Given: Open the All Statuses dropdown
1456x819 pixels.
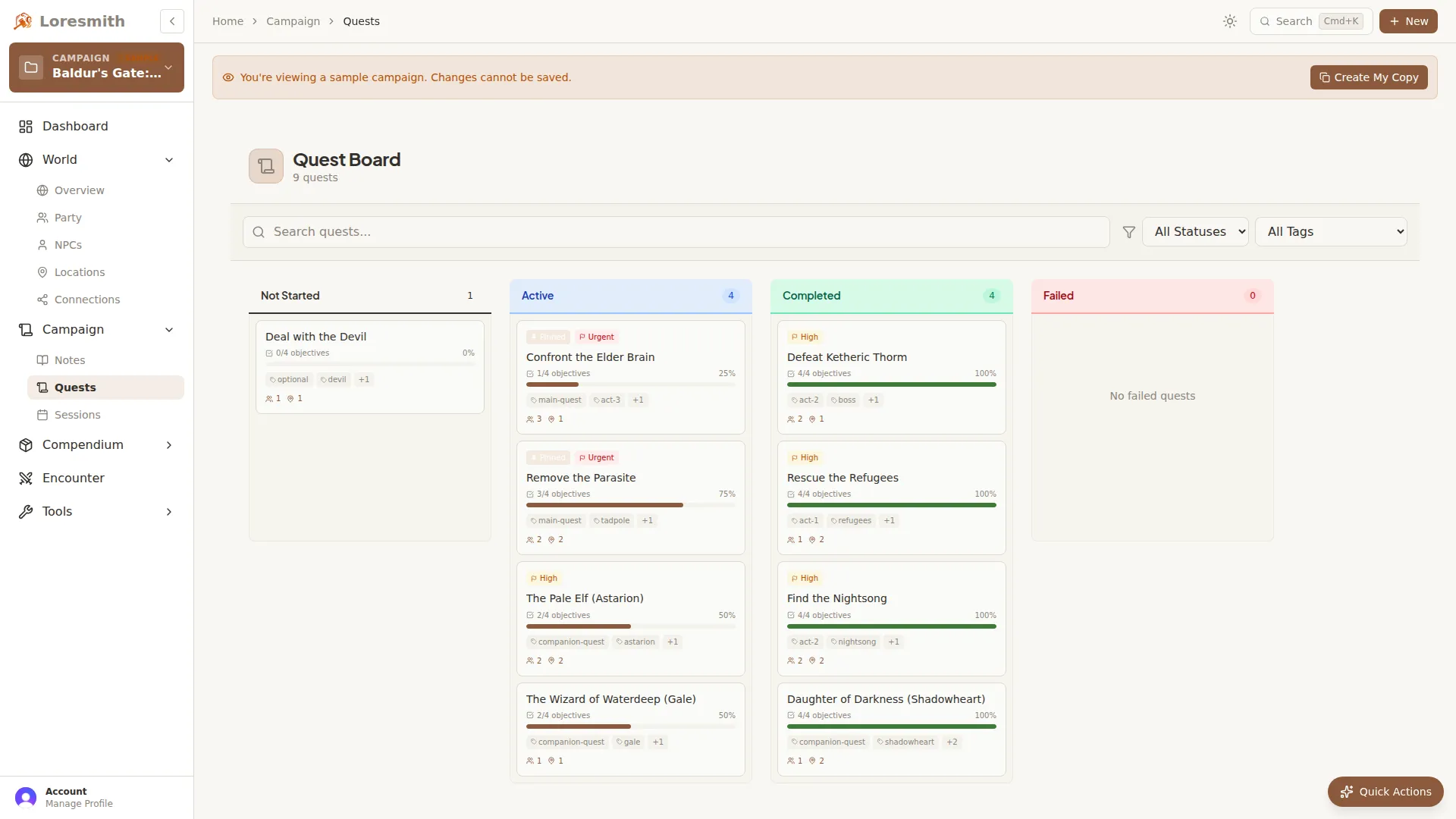Looking at the screenshot, I should 1196,231.
